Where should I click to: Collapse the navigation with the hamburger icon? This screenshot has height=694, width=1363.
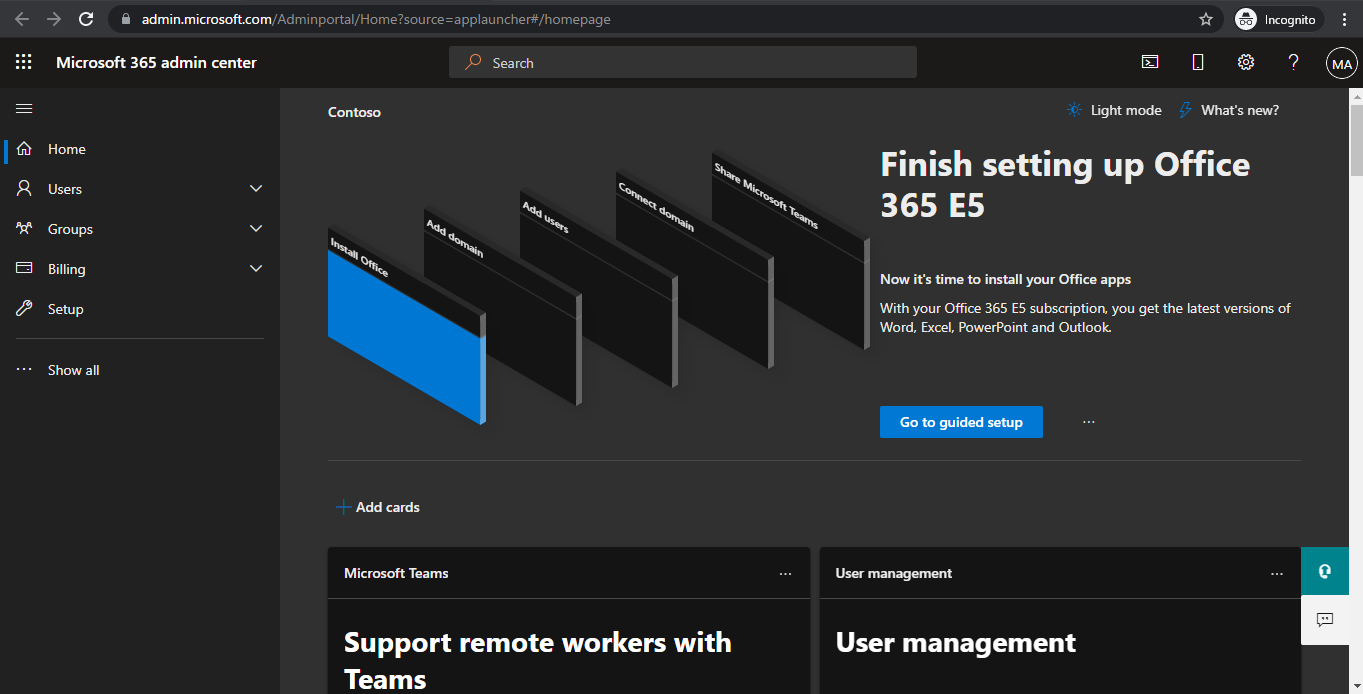[x=24, y=108]
